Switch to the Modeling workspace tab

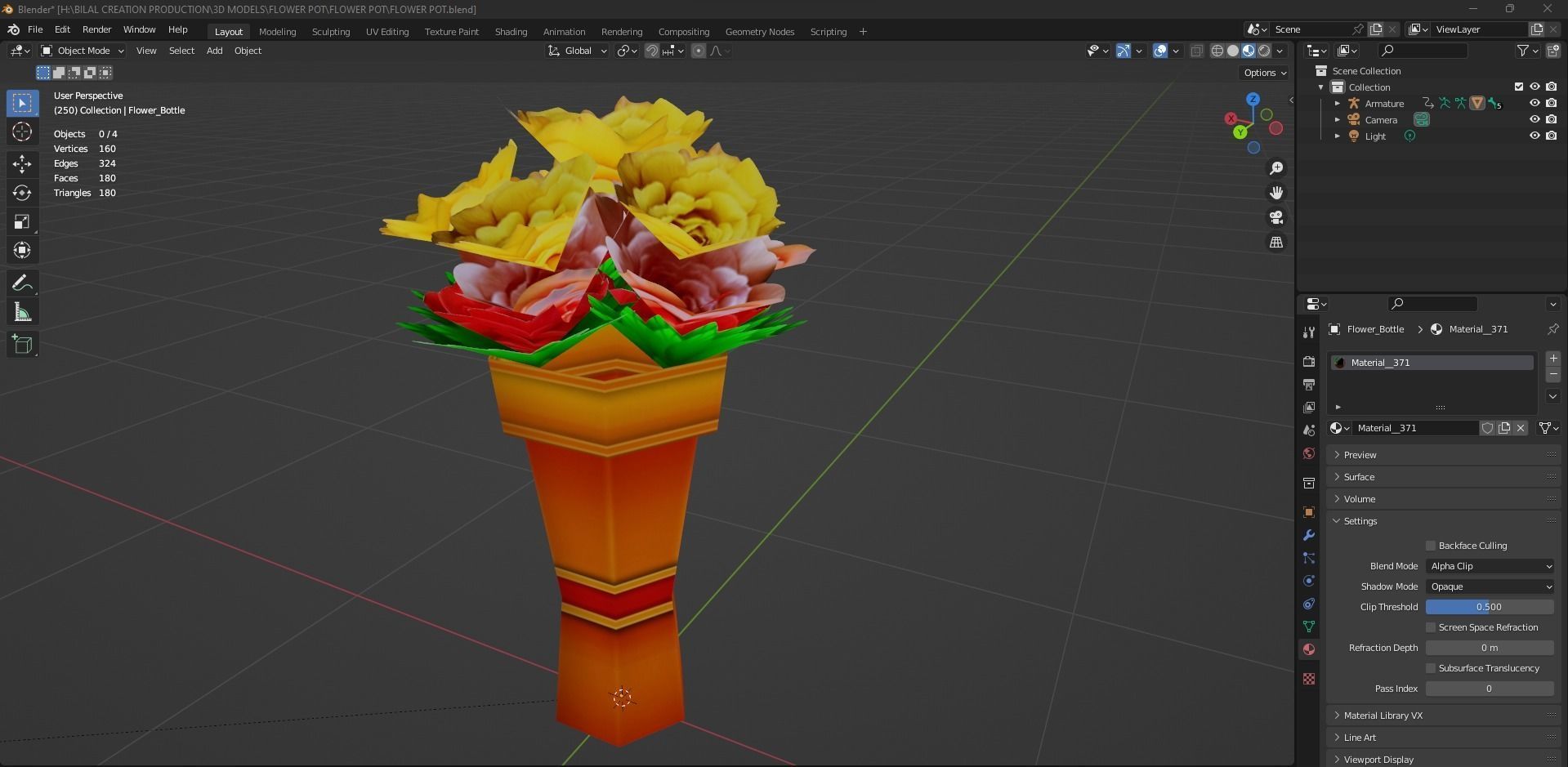[x=277, y=32]
